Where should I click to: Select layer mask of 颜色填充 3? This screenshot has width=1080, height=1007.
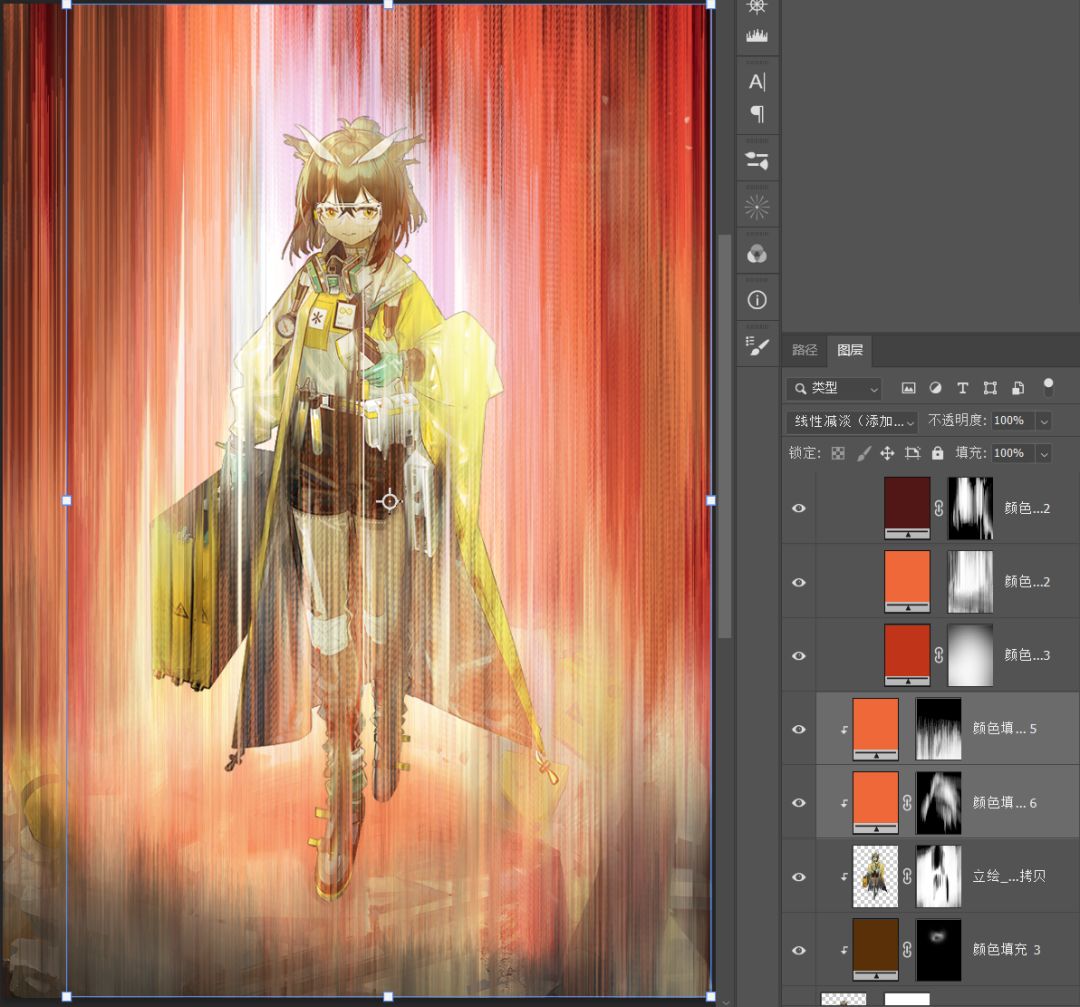coord(938,949)
